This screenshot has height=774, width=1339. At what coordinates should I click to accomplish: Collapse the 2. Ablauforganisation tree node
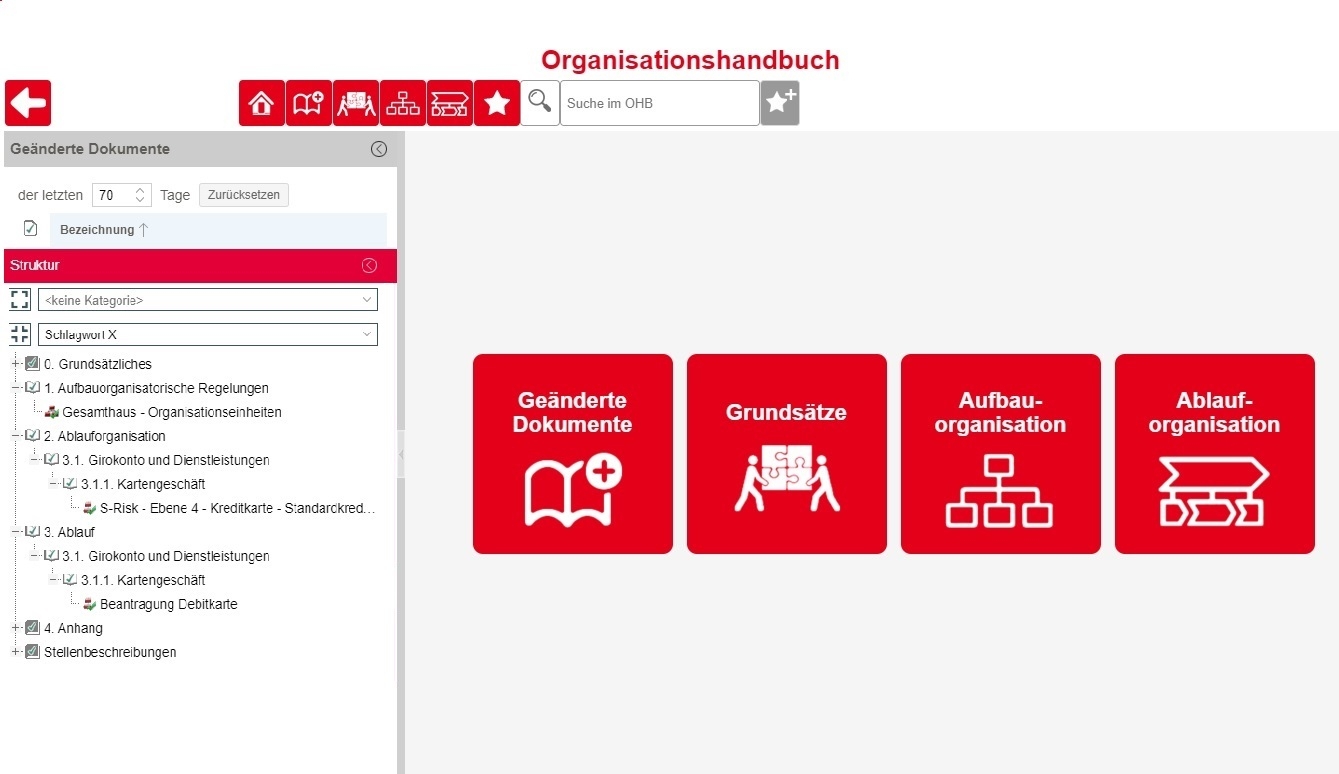pyautogui.click(x=15, y=436)
